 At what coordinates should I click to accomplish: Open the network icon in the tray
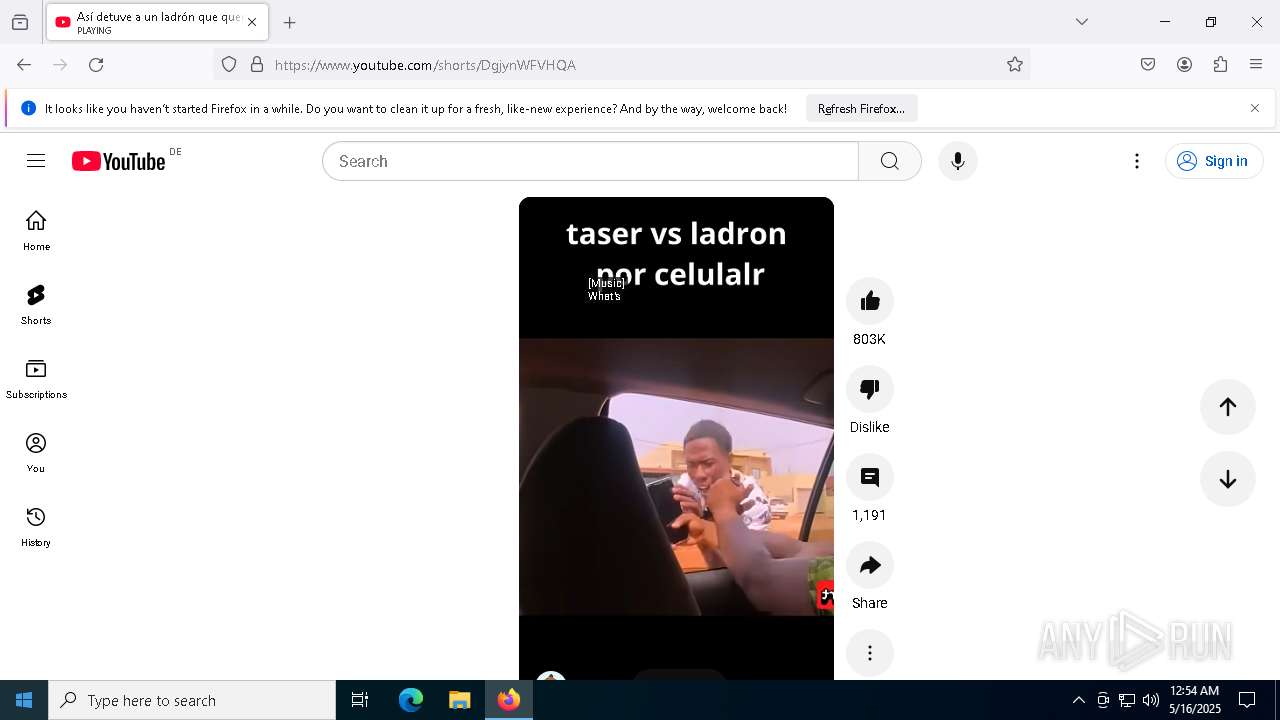click(x=1127, y=700)
